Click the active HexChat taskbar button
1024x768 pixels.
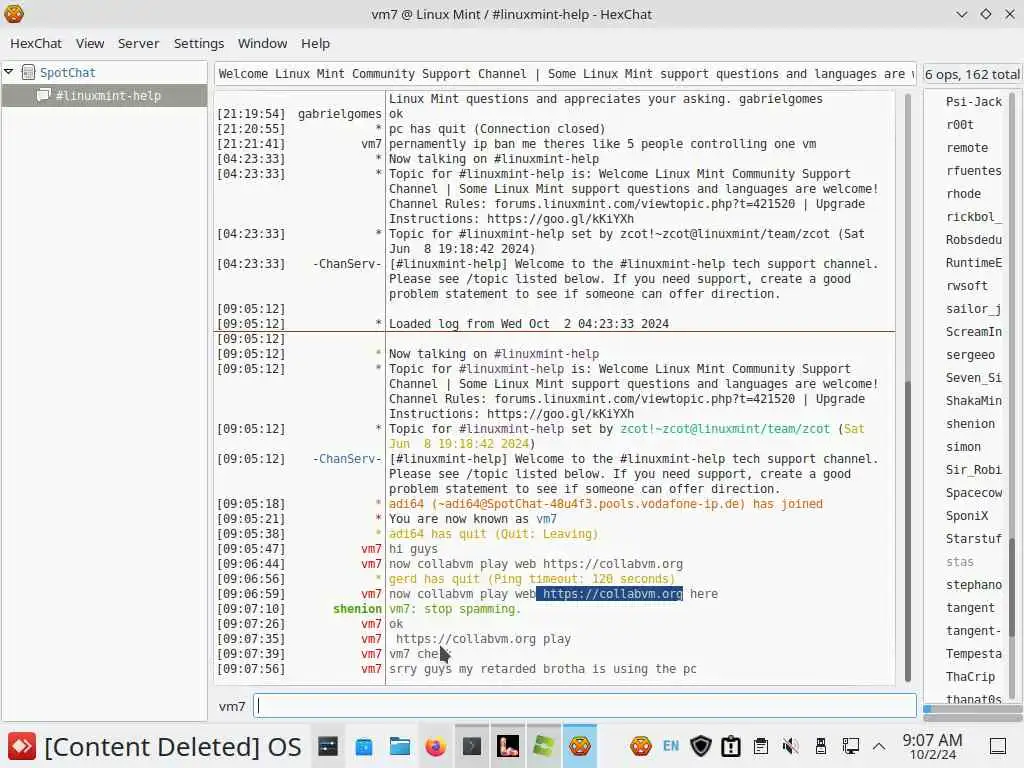pyautogui.click(x=580, y=746)
